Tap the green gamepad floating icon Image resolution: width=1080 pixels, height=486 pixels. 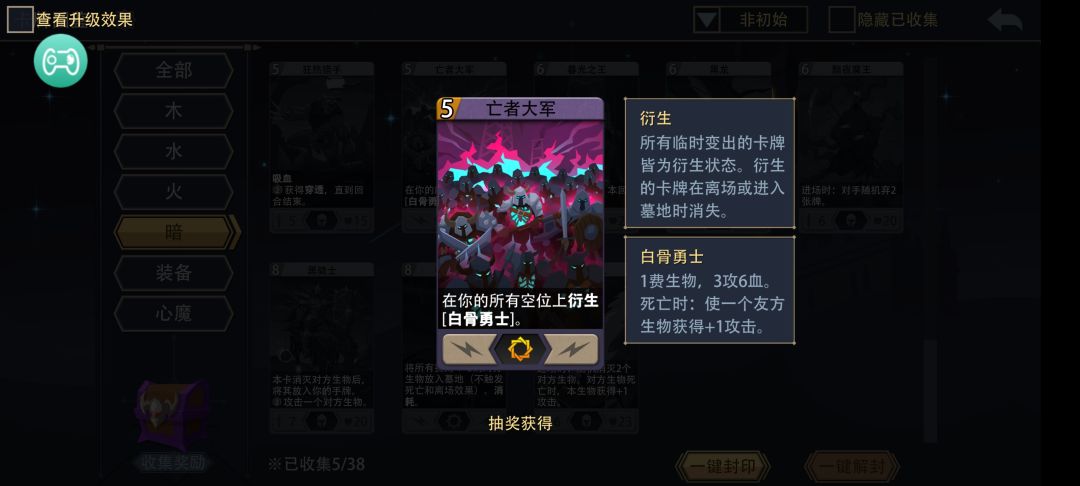pos(61,61)
